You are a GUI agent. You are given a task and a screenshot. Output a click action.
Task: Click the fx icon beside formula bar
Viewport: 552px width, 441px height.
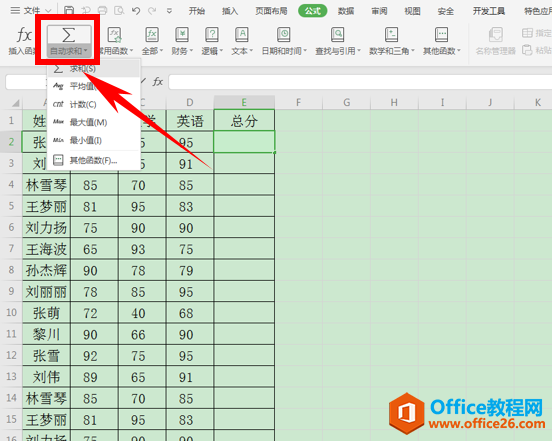click(x=158, y=82)
